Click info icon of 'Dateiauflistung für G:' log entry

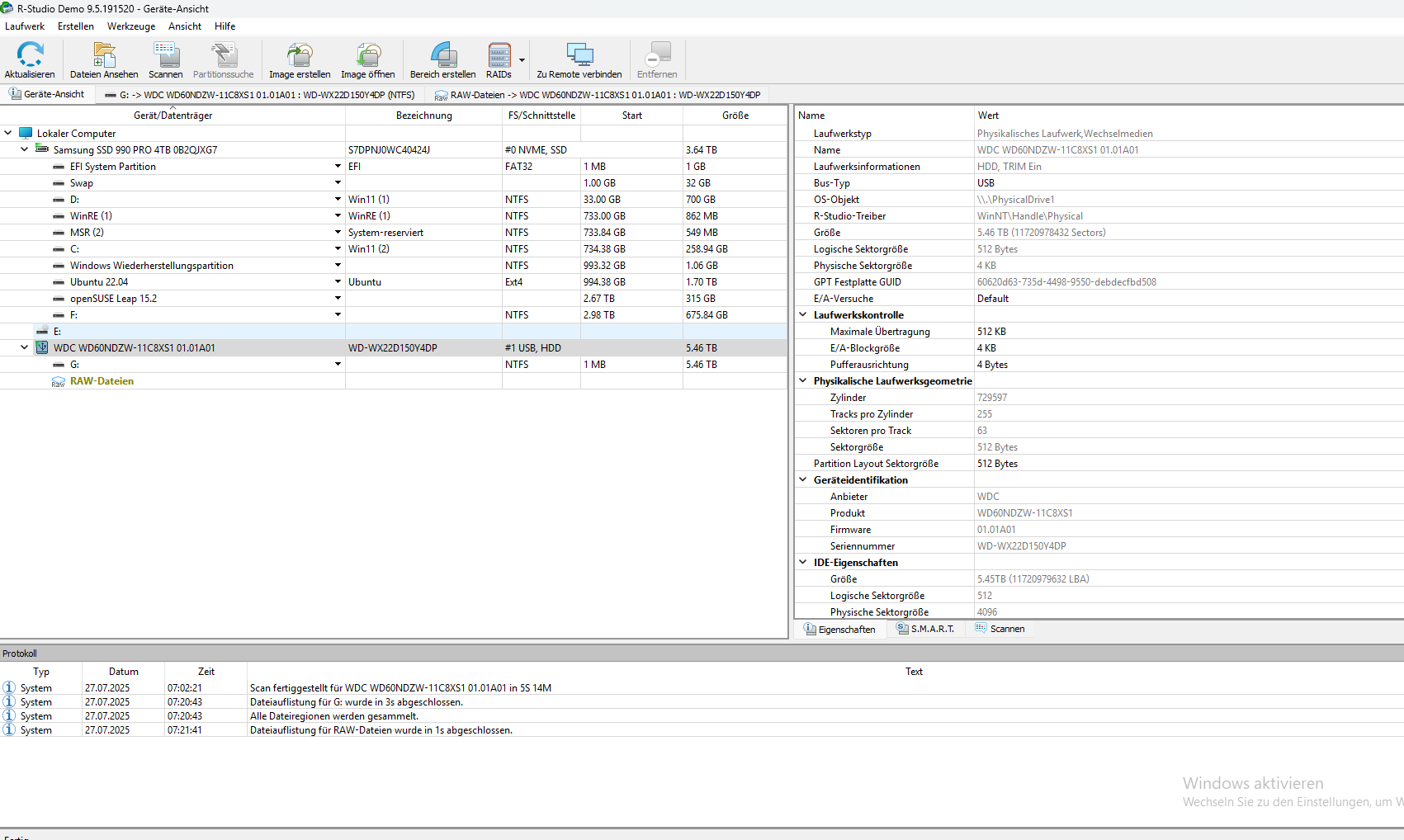(9, 701)
